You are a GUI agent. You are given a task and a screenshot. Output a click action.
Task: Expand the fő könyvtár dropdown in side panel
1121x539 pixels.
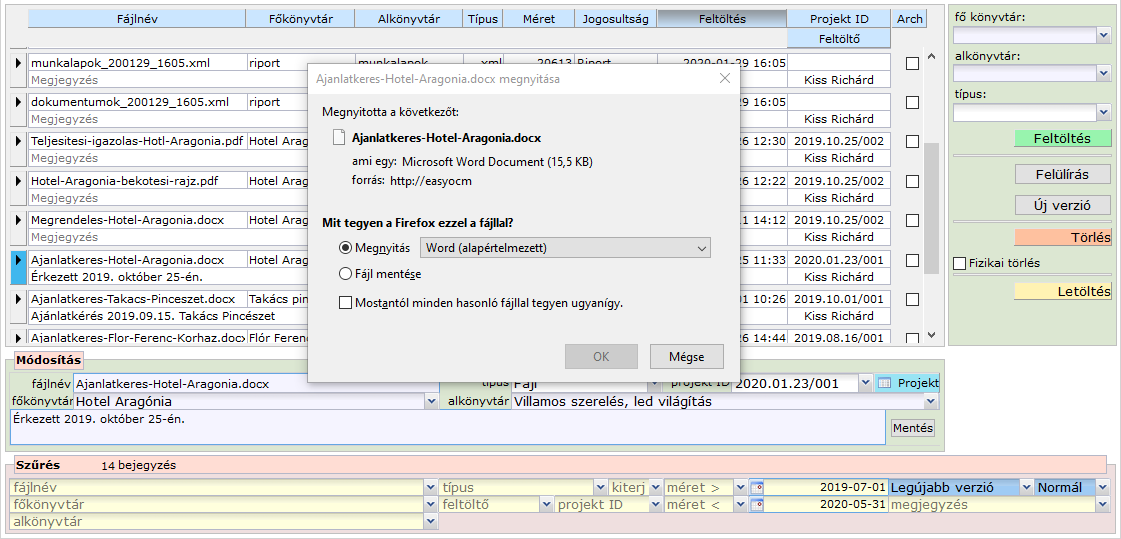tap(1103, 35)
